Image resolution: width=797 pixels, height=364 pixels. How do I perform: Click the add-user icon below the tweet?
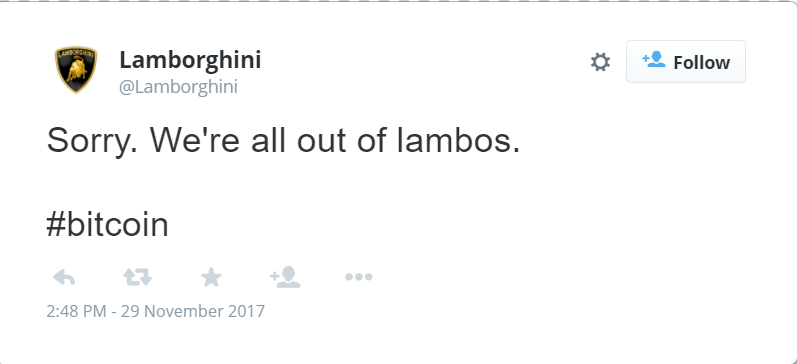pyautogui.click(x=285, y=277)
